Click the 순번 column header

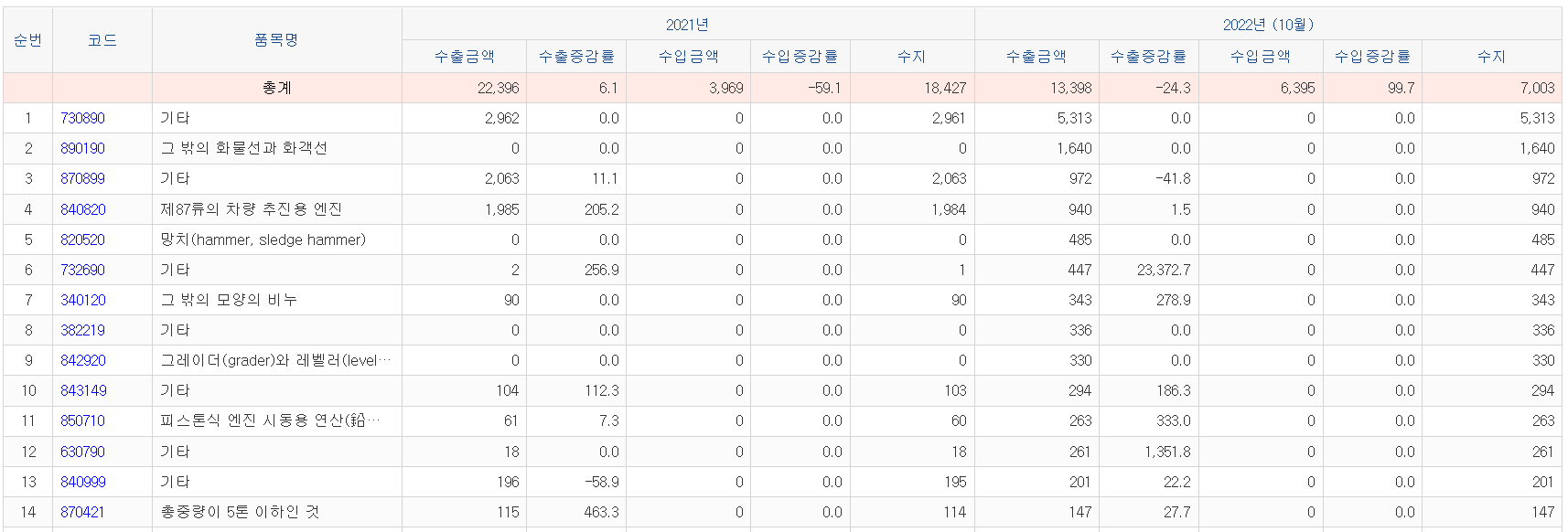tap(27, 40)
